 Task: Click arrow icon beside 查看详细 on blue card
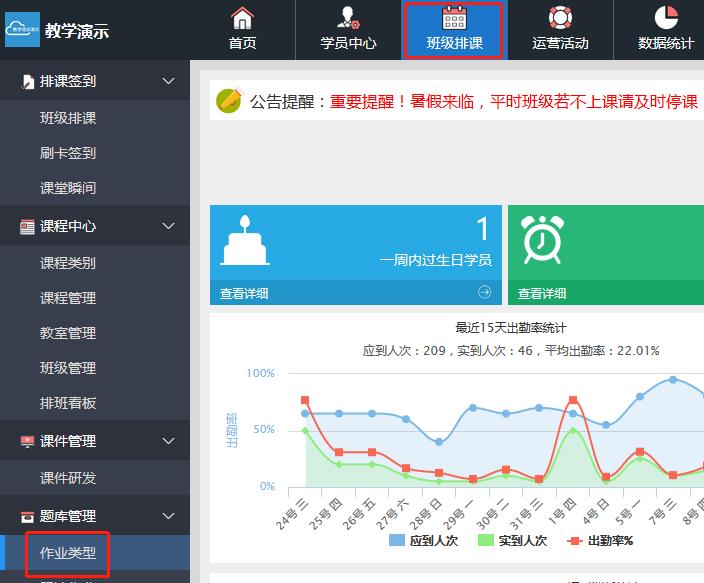coord(485,293)
